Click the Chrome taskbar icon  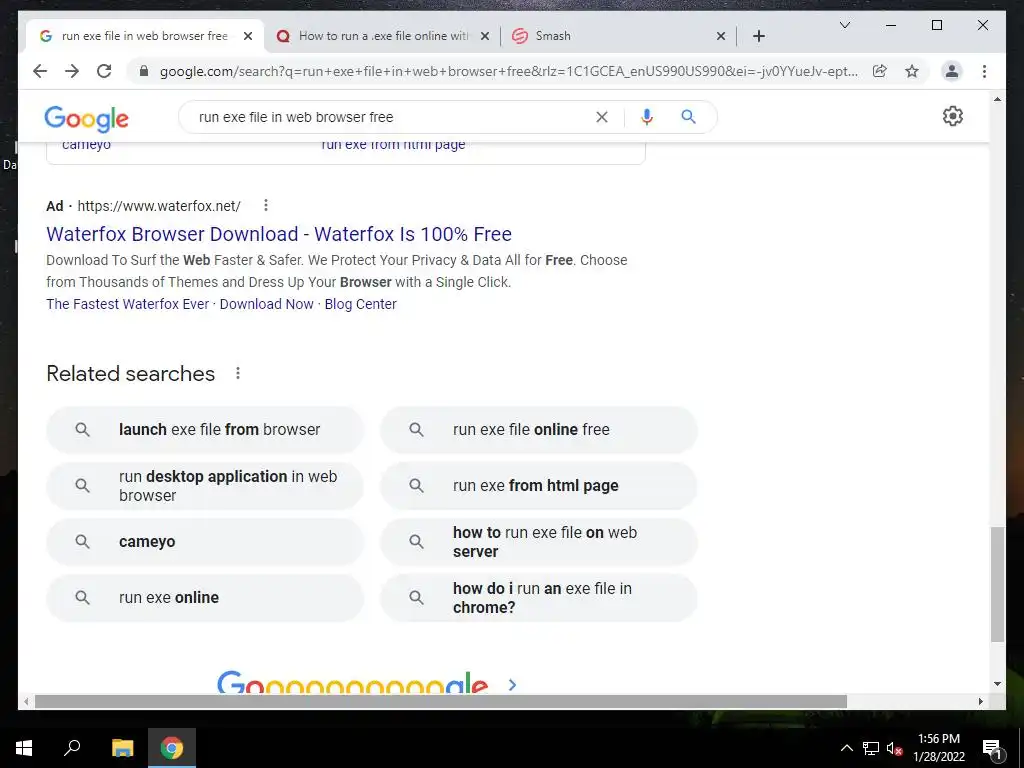[x=172, y=748]
